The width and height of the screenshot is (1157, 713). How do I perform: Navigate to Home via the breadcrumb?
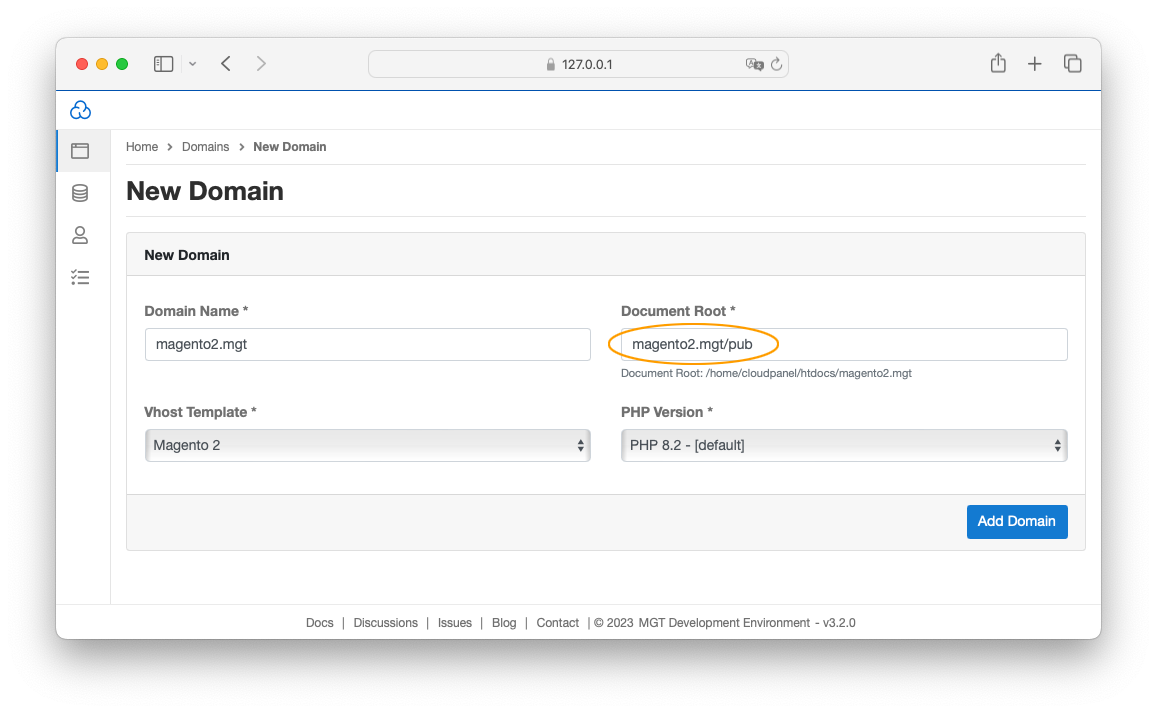point(142,146)
